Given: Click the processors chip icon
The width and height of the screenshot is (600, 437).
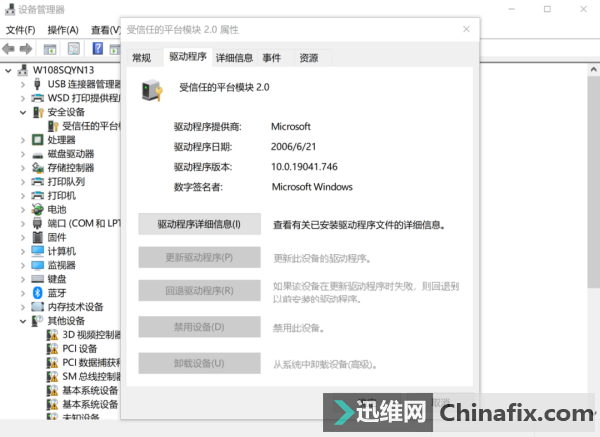Looking at the screenshot, I should coord(38,140).
